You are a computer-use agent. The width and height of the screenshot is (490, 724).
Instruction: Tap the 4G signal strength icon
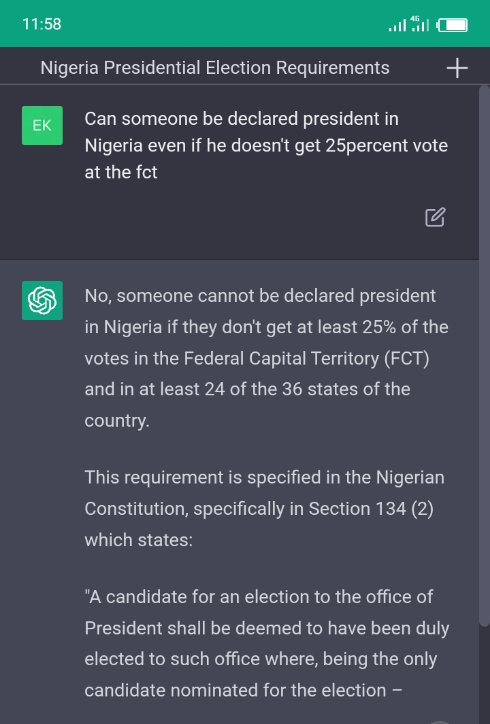click(419, 24)
